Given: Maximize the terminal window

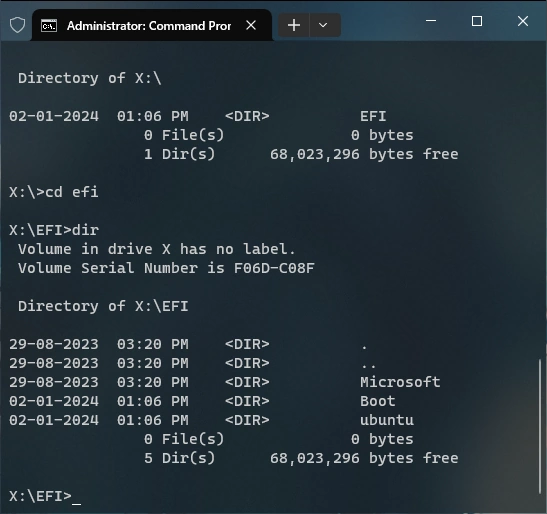Looking at the screenshot, I should pyautogui.click(x=477, y=21).
